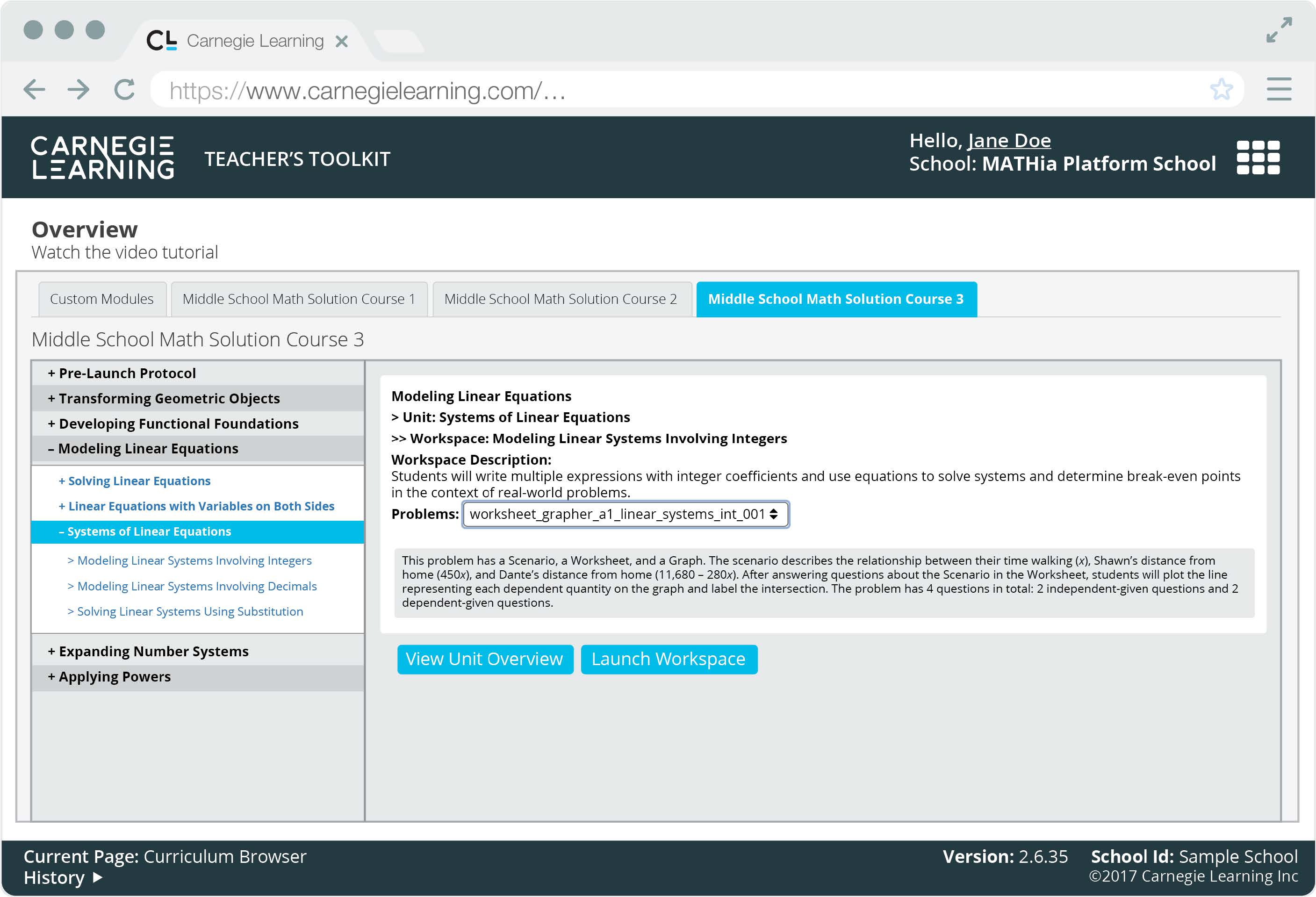Expand Solving Linear Equations unit
The image size is (1316, 897).
pyautogui.click(x=135, y=481)
